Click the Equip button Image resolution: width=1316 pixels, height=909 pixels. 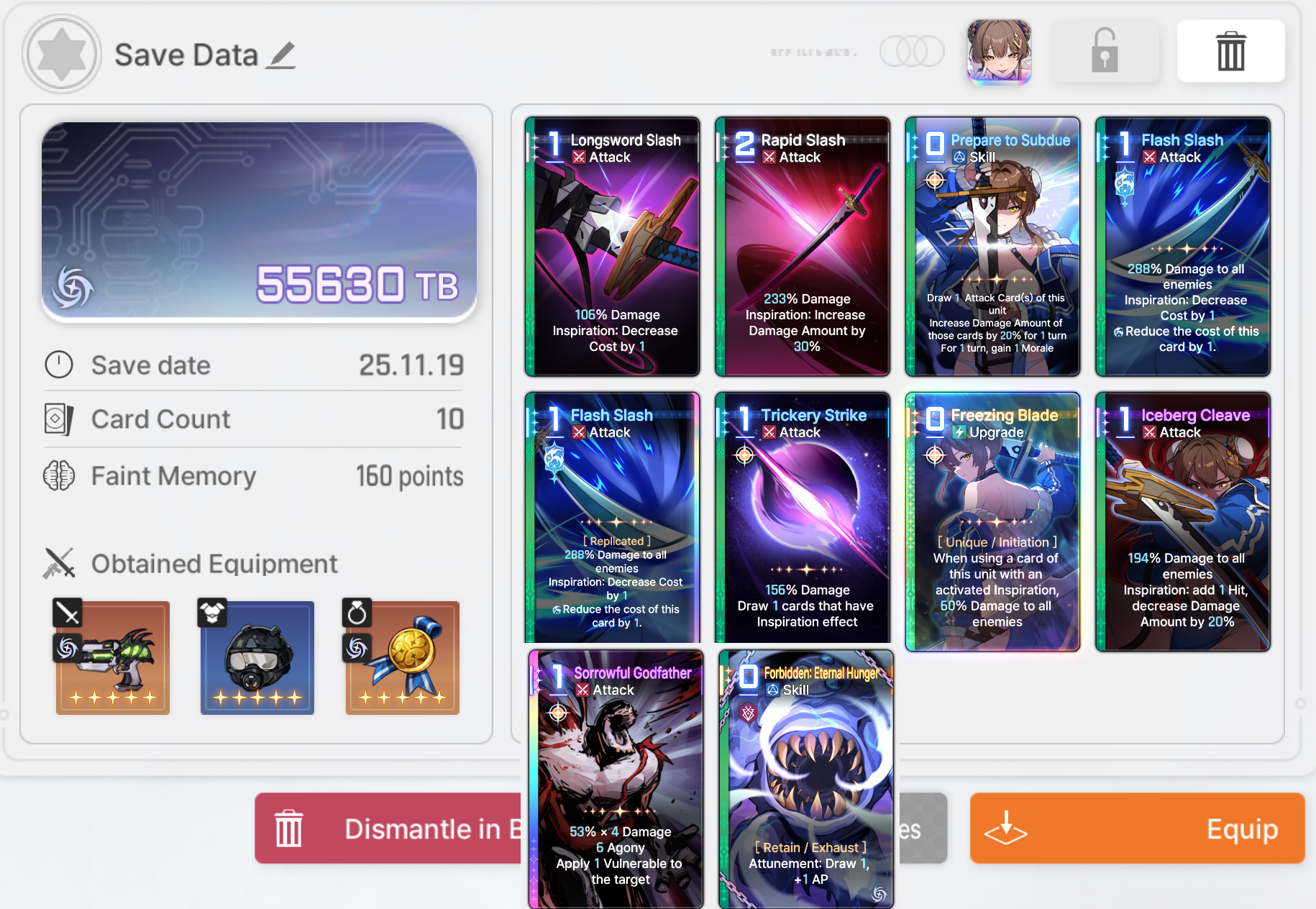click(1137, 828)
